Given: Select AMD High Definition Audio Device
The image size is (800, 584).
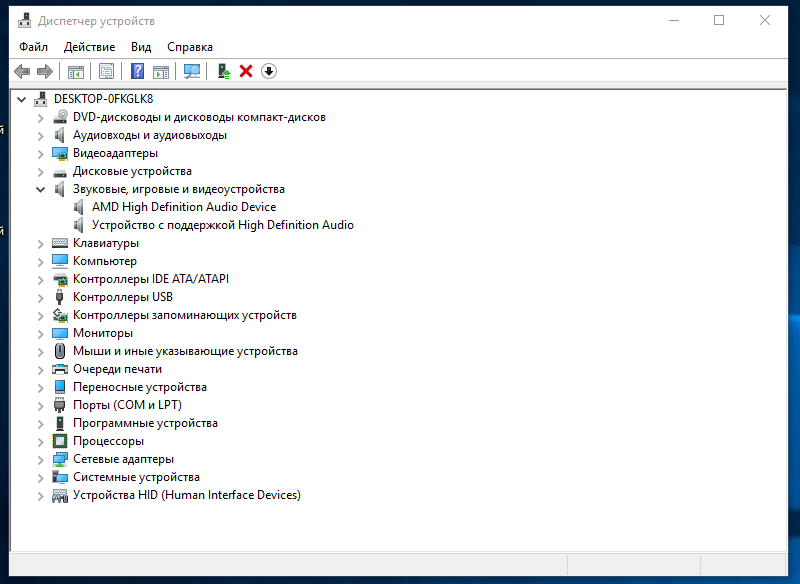Looking at the screenshot, I should click(183, 207).
